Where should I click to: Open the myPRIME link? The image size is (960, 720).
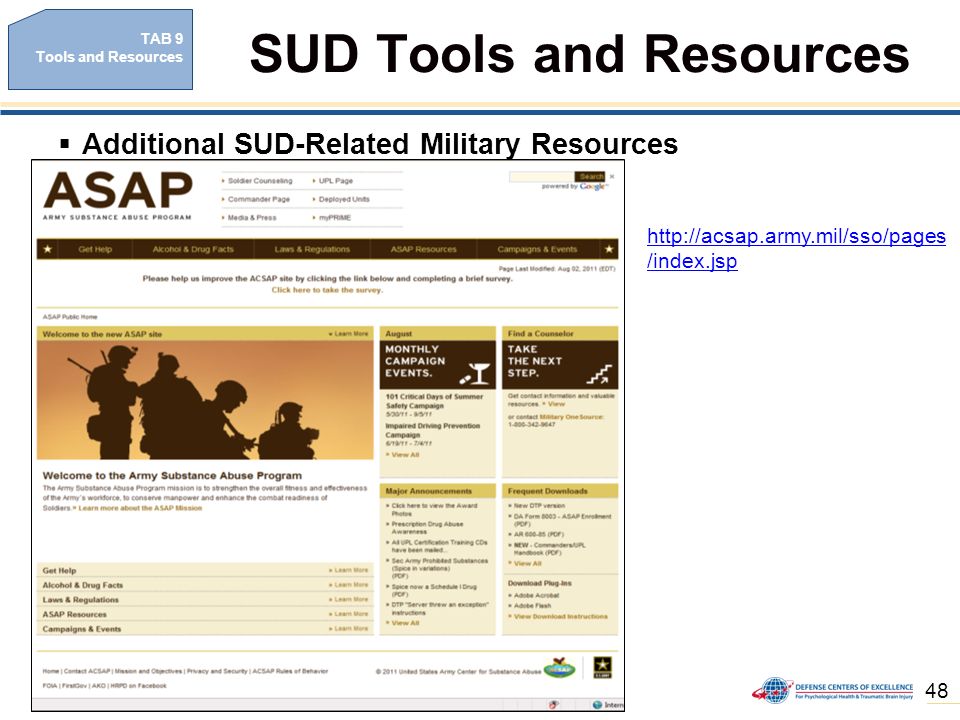click(335, 217)
